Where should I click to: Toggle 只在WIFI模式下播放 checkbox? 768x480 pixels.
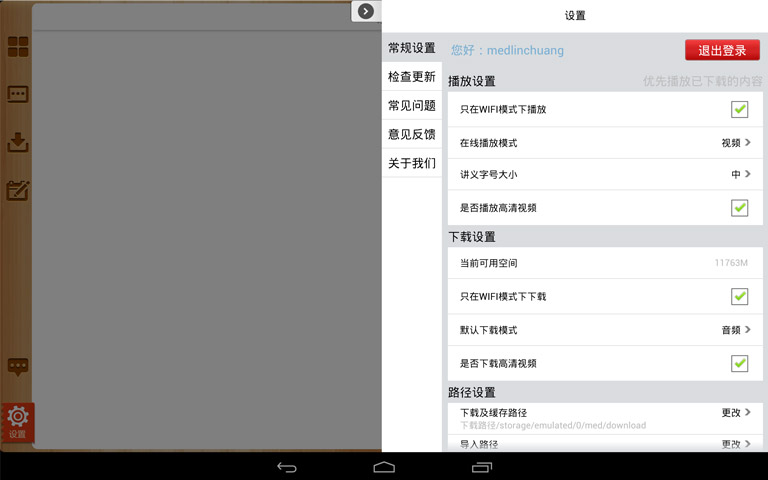739,109
